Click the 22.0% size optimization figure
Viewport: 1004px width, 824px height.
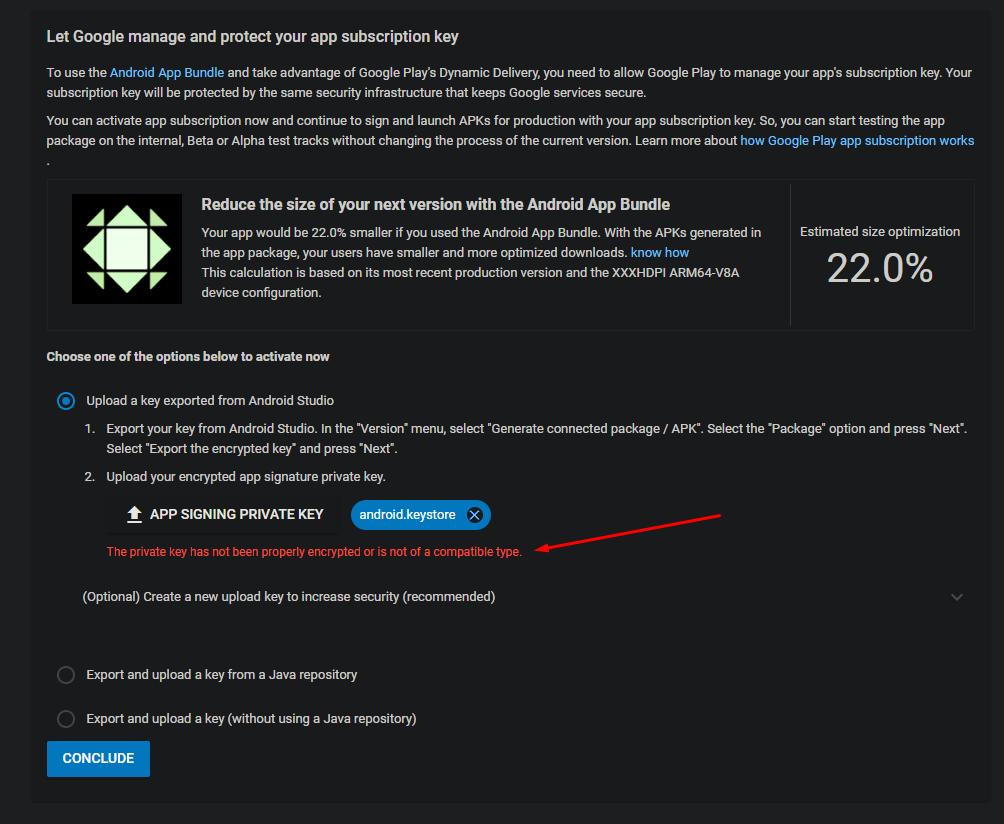[x=879, y=266]
